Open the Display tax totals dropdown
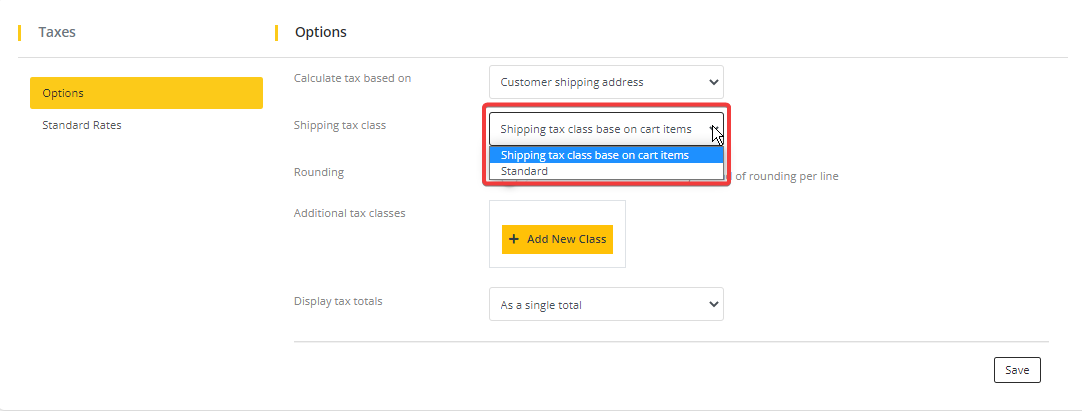This screenshot has width=1082, height=411. click(x=605, y=304)
